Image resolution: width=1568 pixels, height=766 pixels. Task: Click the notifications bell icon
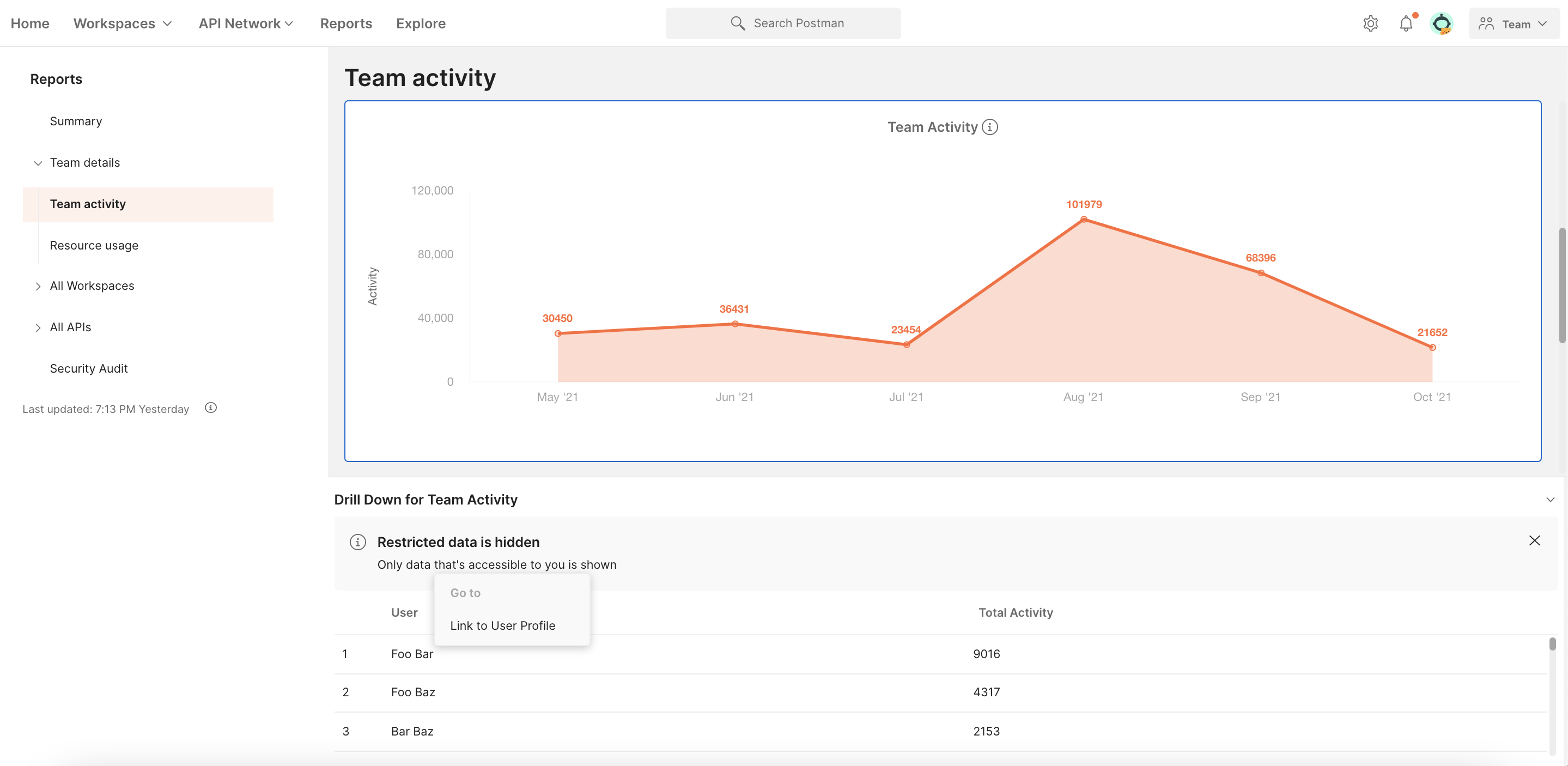[x=1406, y=22]
